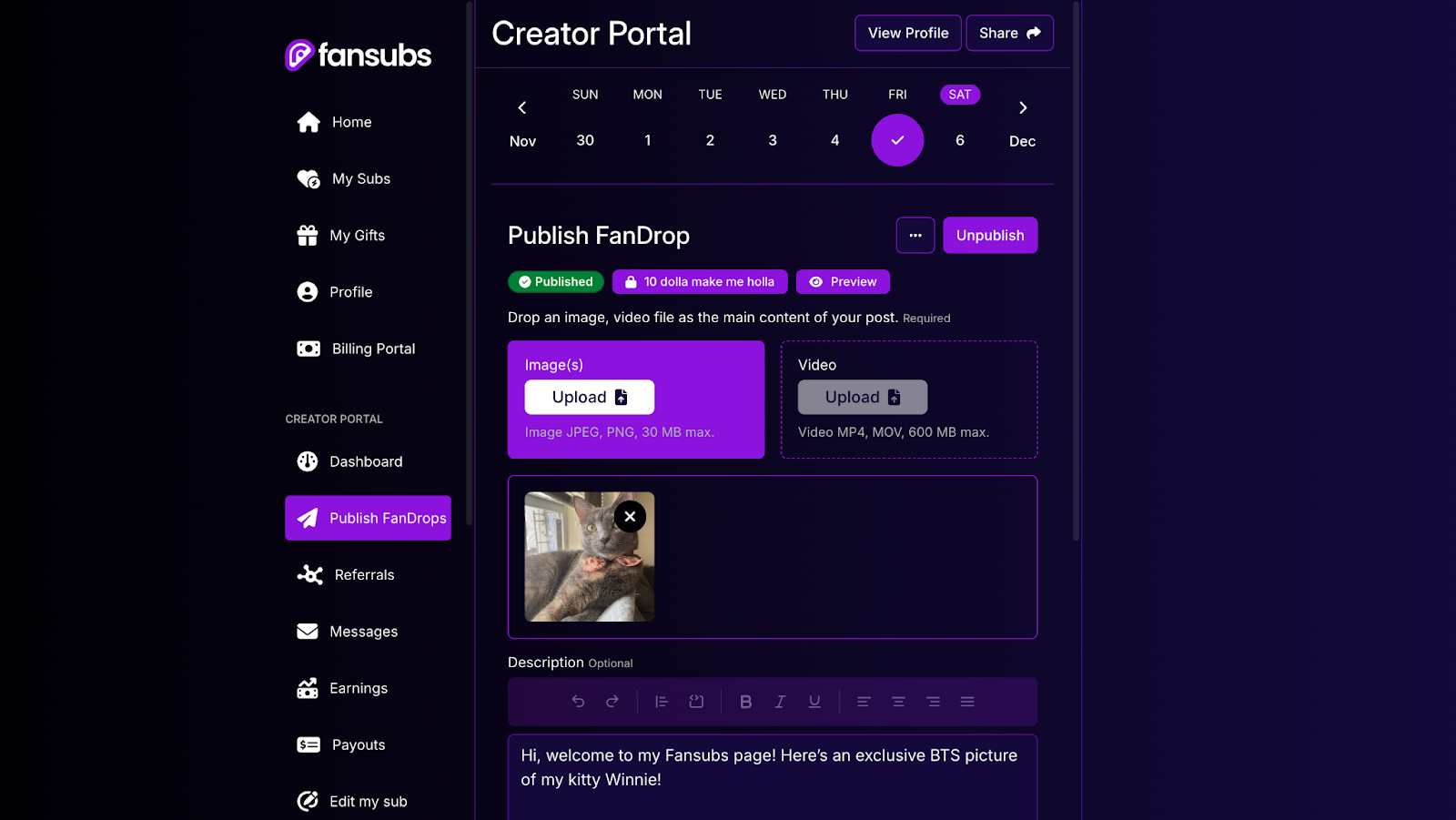Open Messages via the envelope icon
The width and height of the screenshot is (1456, 820).
308,631
